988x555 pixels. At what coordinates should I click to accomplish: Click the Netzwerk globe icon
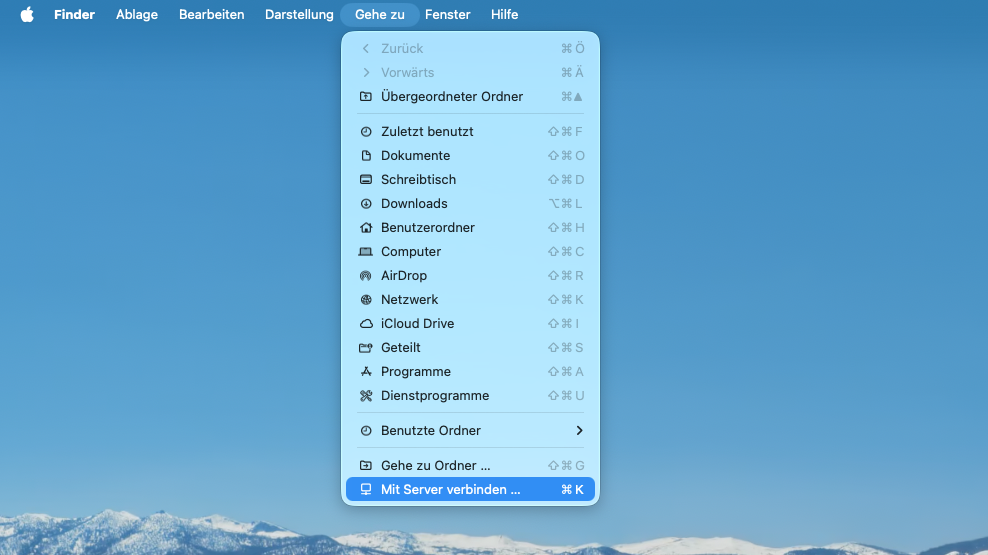tap(365, 300)
